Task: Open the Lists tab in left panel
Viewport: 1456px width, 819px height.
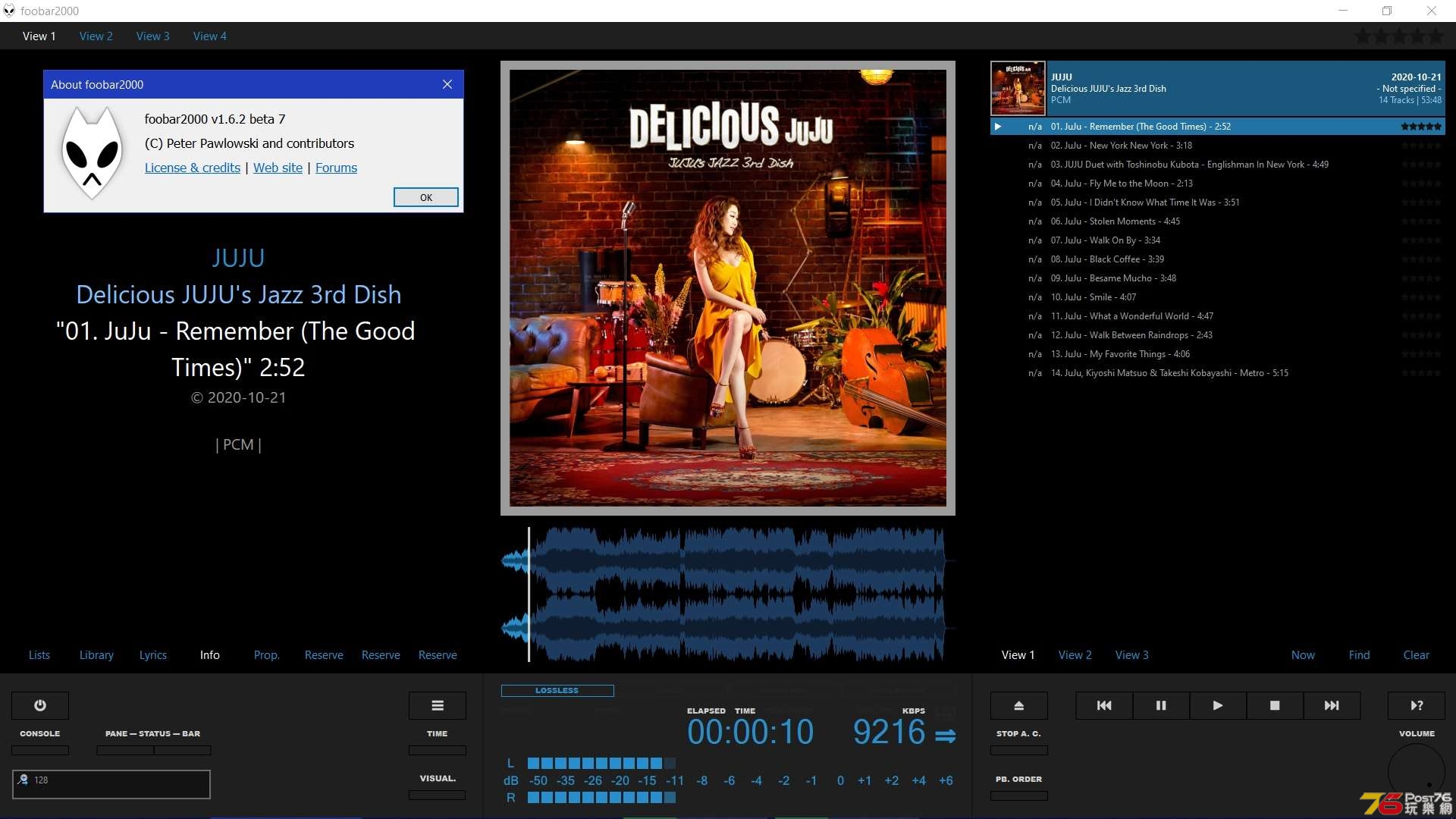Action: [x=39, y=654]
